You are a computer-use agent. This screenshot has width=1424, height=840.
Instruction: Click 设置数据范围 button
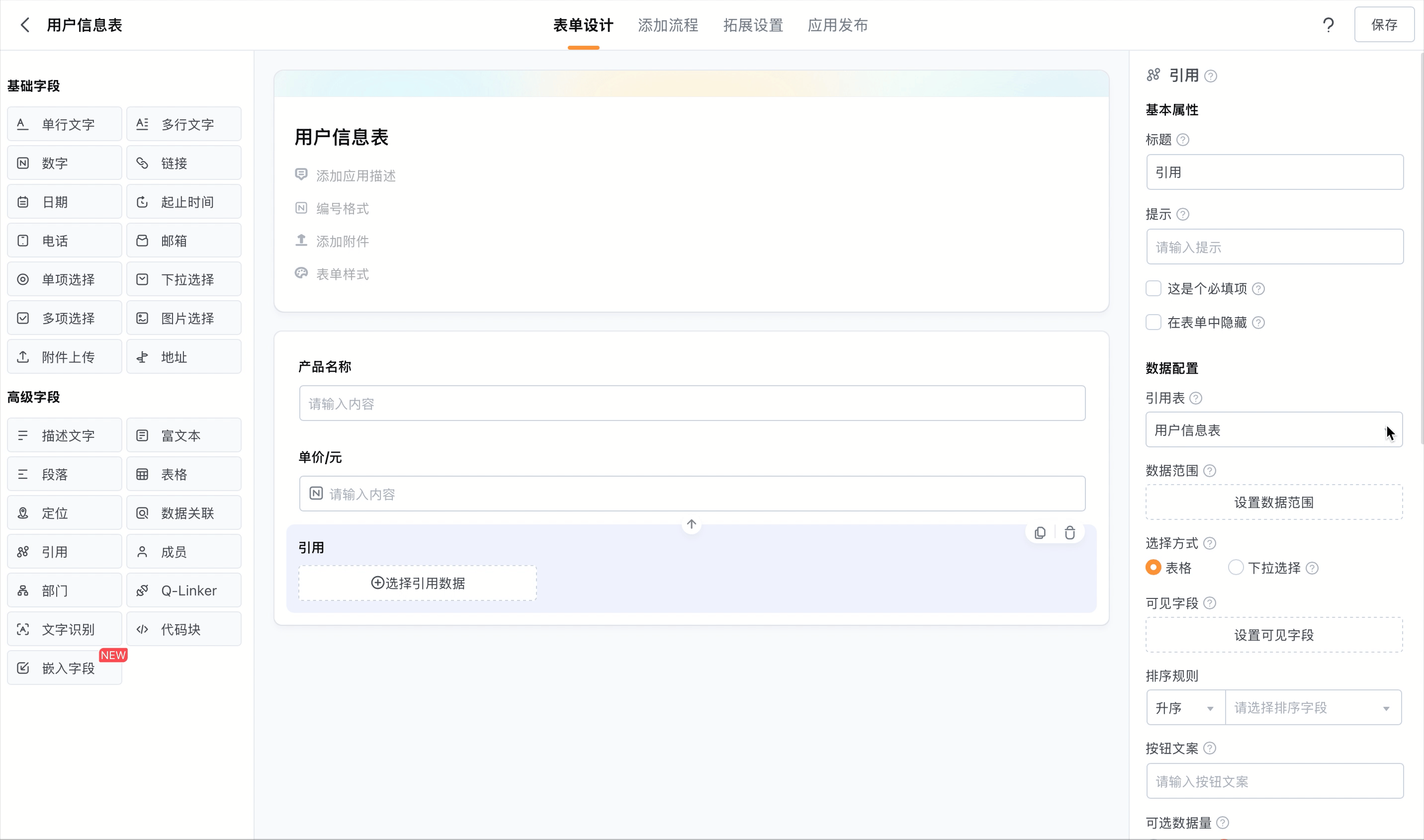coord(1274,502)
